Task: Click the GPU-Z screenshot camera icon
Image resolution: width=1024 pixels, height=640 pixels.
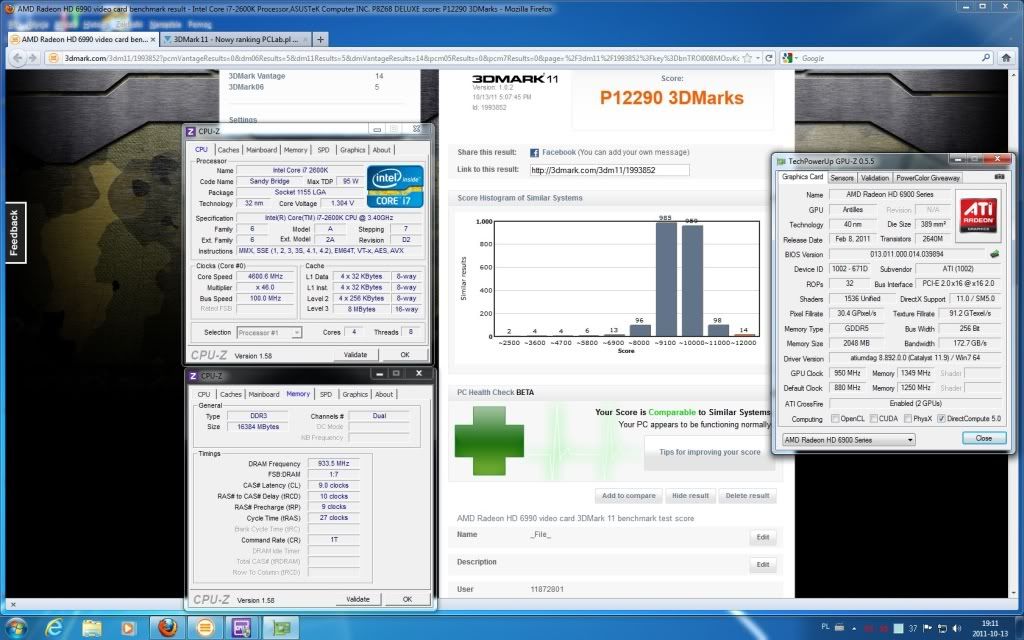Action: click(999, 177)
